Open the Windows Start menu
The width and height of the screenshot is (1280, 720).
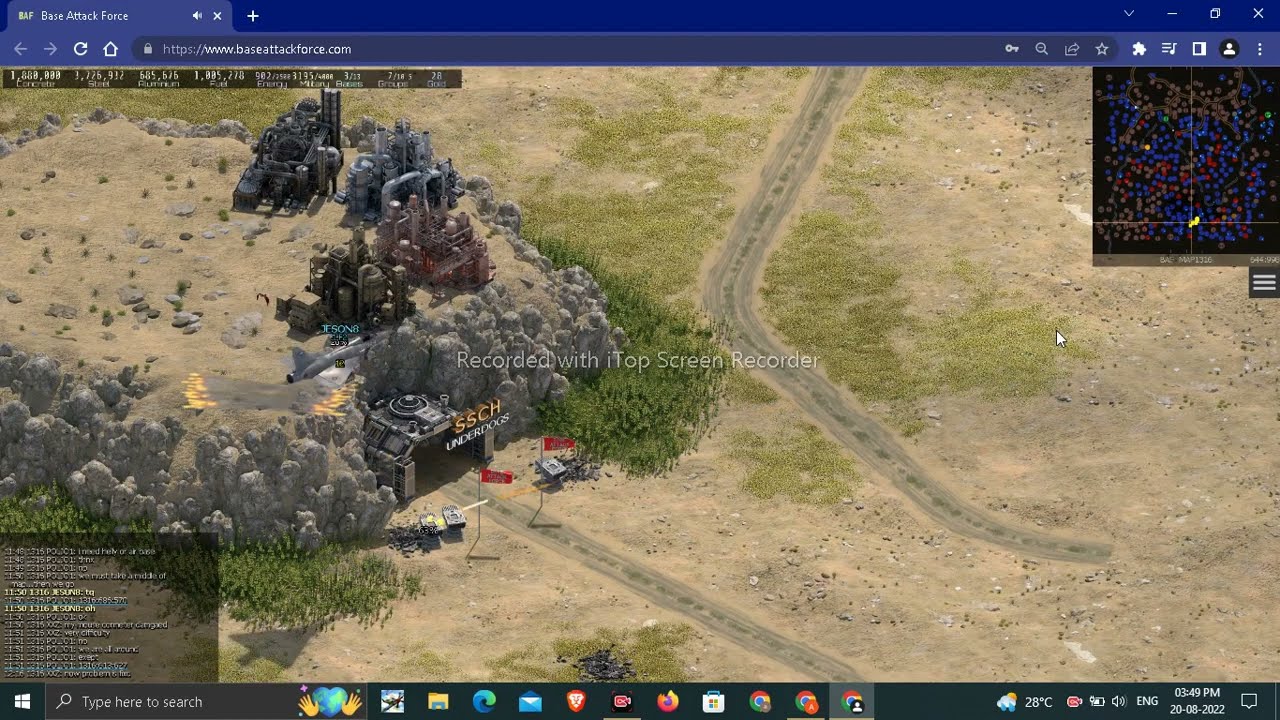click(22, 701)
